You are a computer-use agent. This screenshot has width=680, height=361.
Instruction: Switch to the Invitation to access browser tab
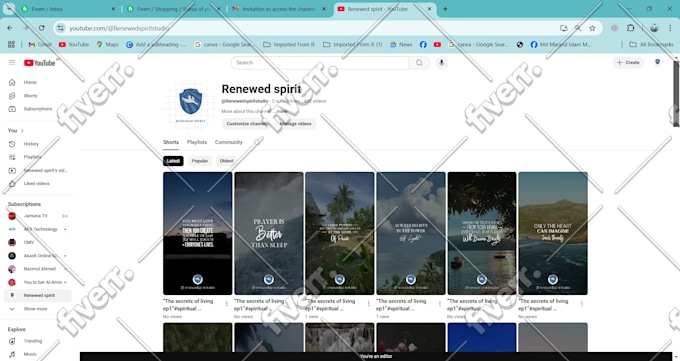278,9
